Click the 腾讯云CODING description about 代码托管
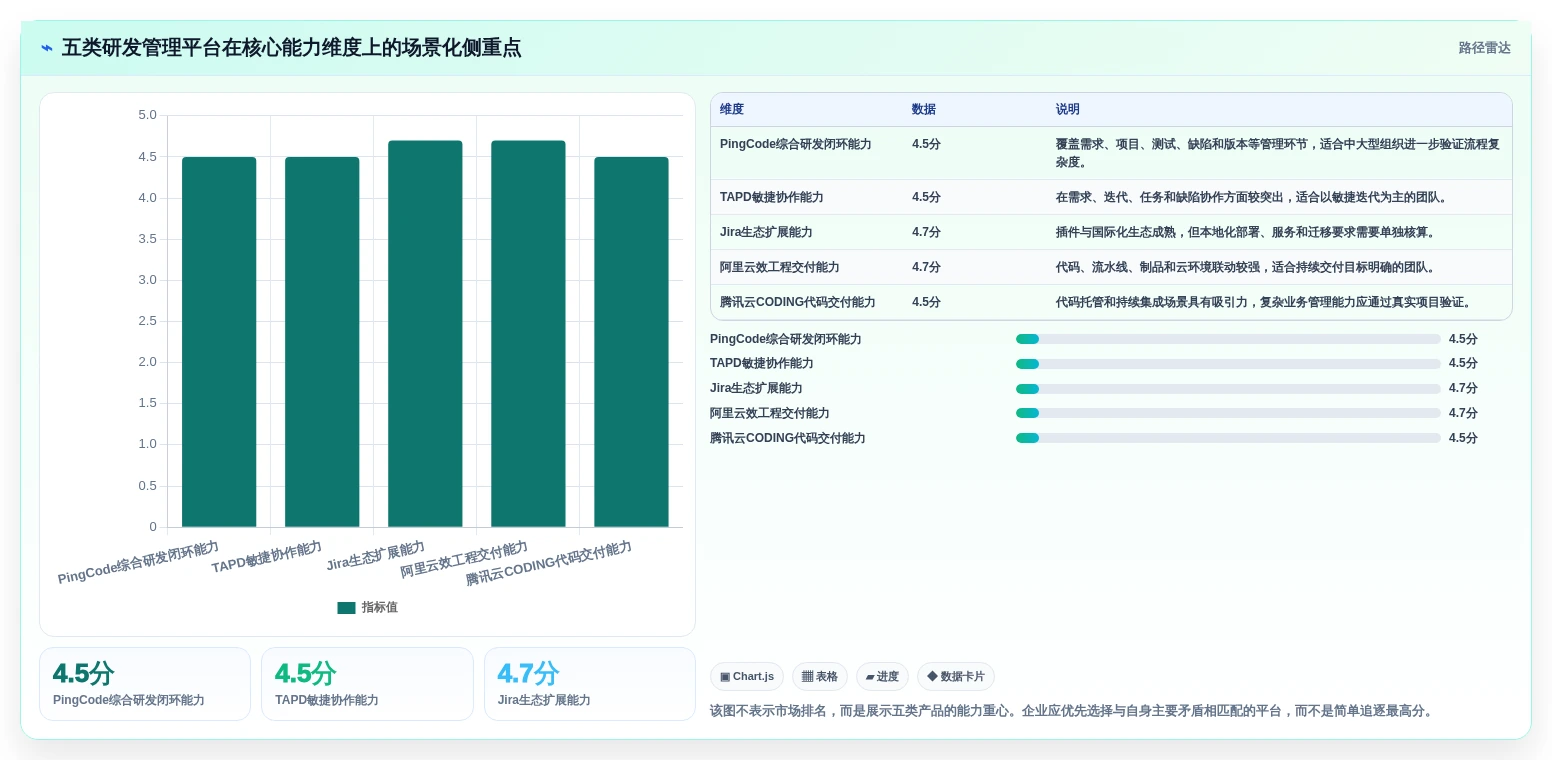Screen dimensions: 1552x760 (1264, 302)
